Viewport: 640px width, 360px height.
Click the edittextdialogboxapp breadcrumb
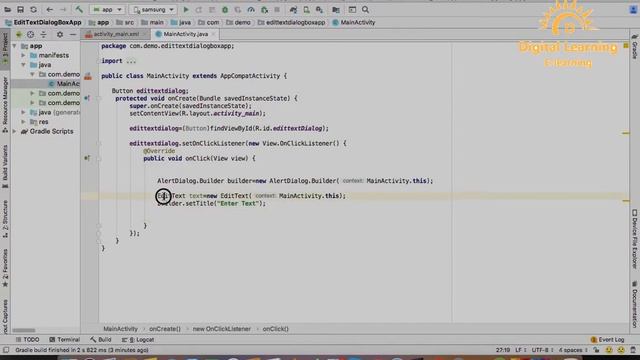(x=291, y=22)
